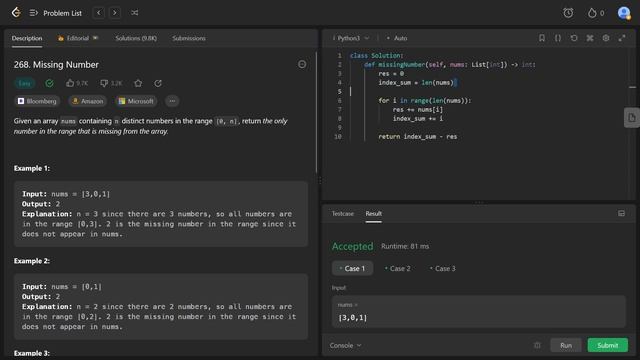The image size is (640, 360).
Task: Expand more company tags ellipsis
Action: coord(172,101)
